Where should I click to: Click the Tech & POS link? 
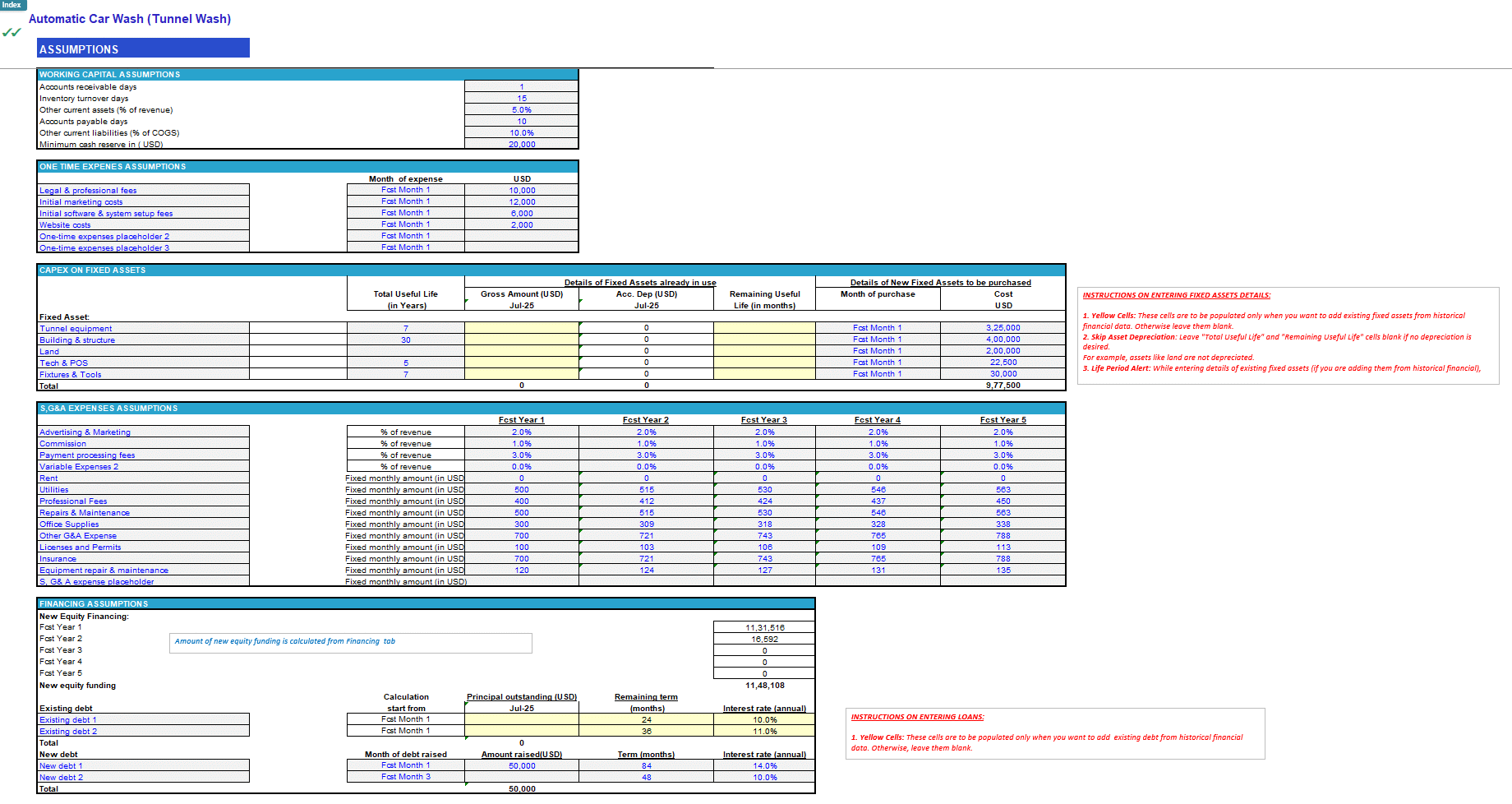click(63, 363)
